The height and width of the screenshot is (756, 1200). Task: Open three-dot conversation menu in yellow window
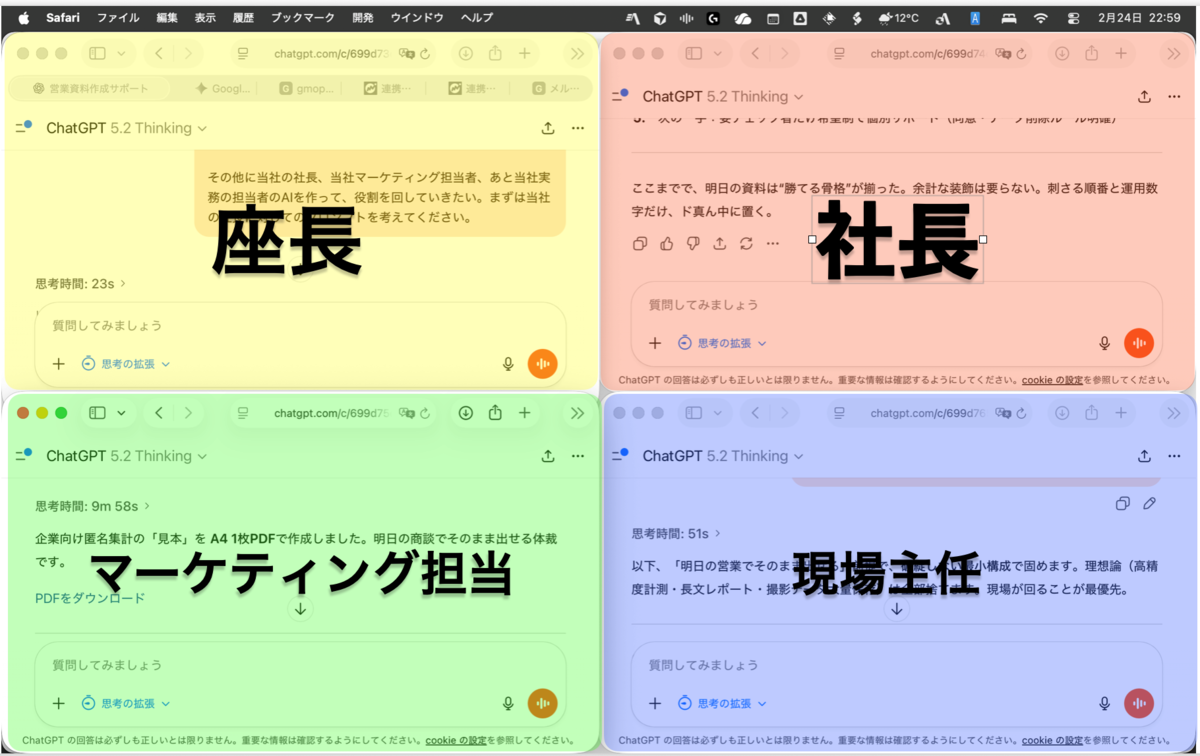pos(577,128)
